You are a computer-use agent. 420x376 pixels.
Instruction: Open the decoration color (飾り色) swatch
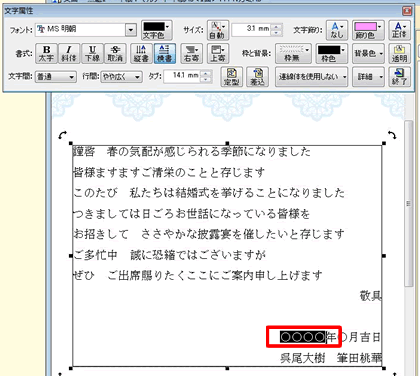pos(367,30)
